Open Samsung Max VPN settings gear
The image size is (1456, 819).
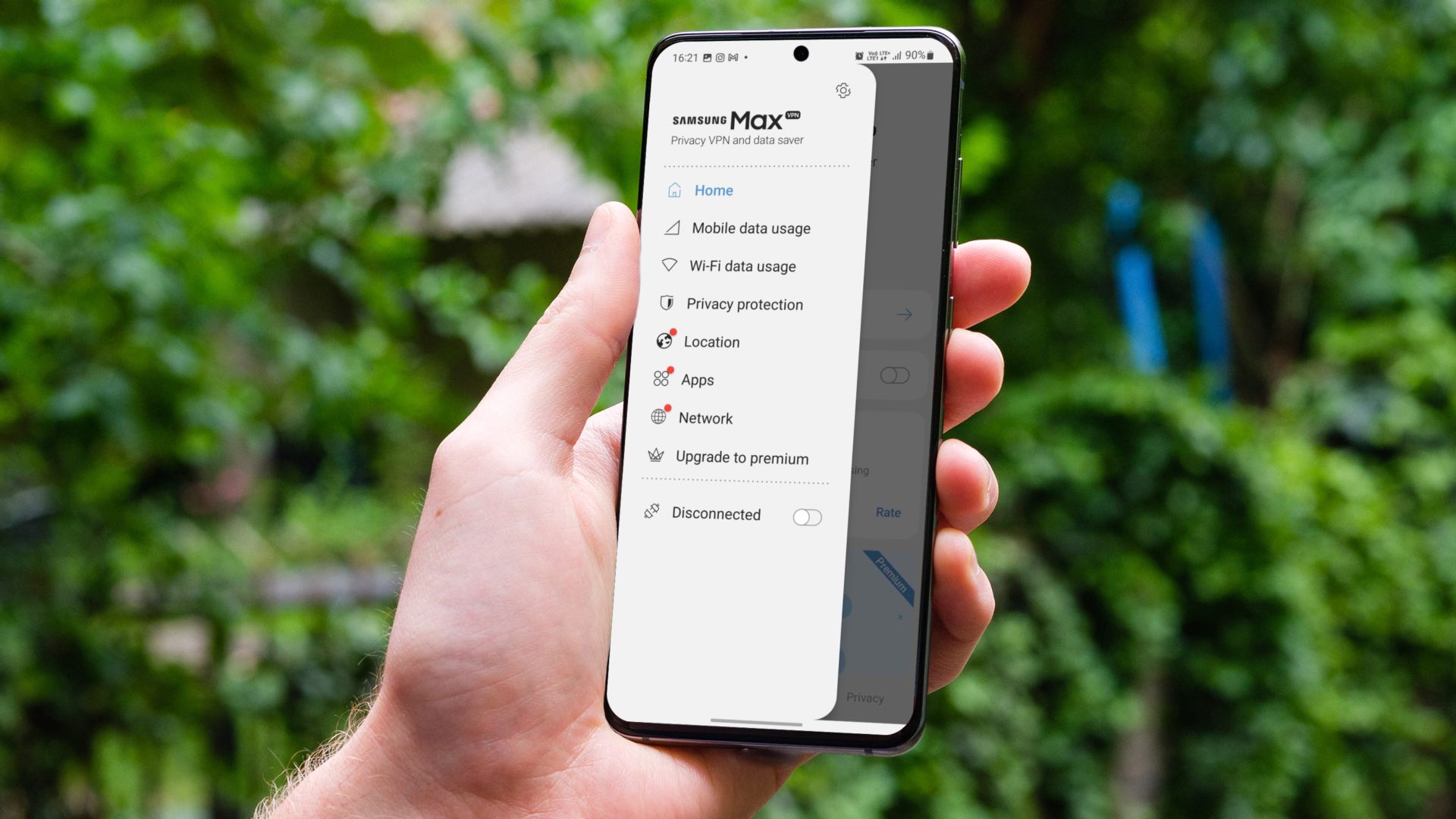pyautogui.click(x=843, y=90)
